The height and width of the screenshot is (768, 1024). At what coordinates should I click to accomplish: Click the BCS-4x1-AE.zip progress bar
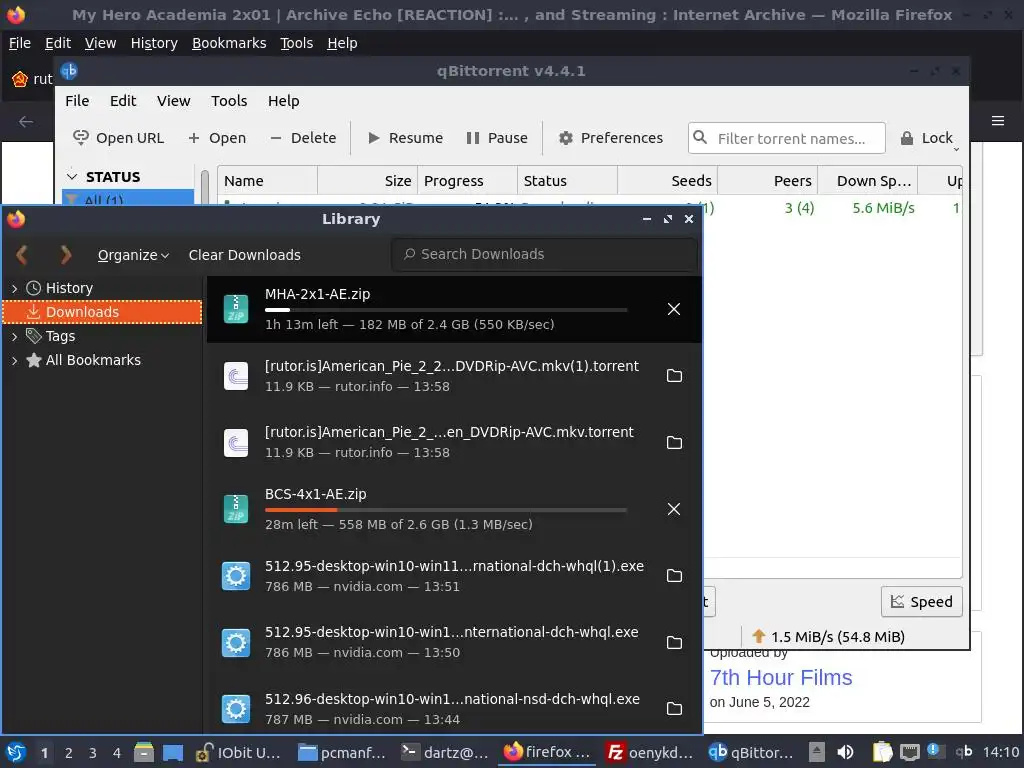tap(446, 509)
